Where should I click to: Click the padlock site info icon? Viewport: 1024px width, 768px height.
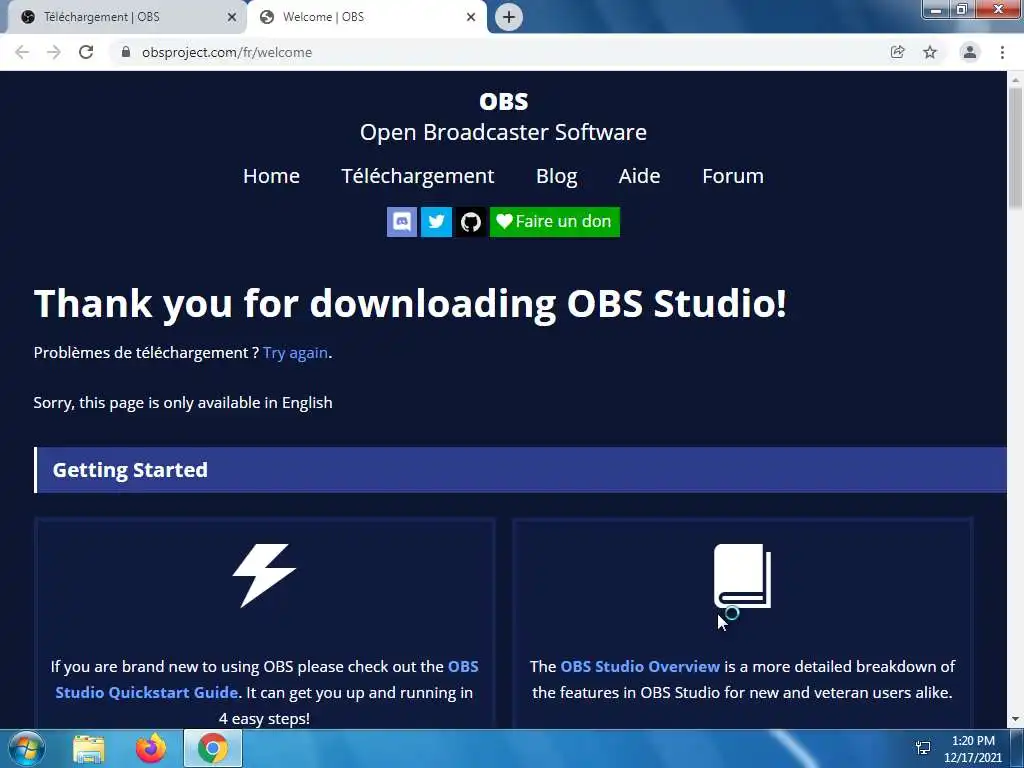[126, 52]
